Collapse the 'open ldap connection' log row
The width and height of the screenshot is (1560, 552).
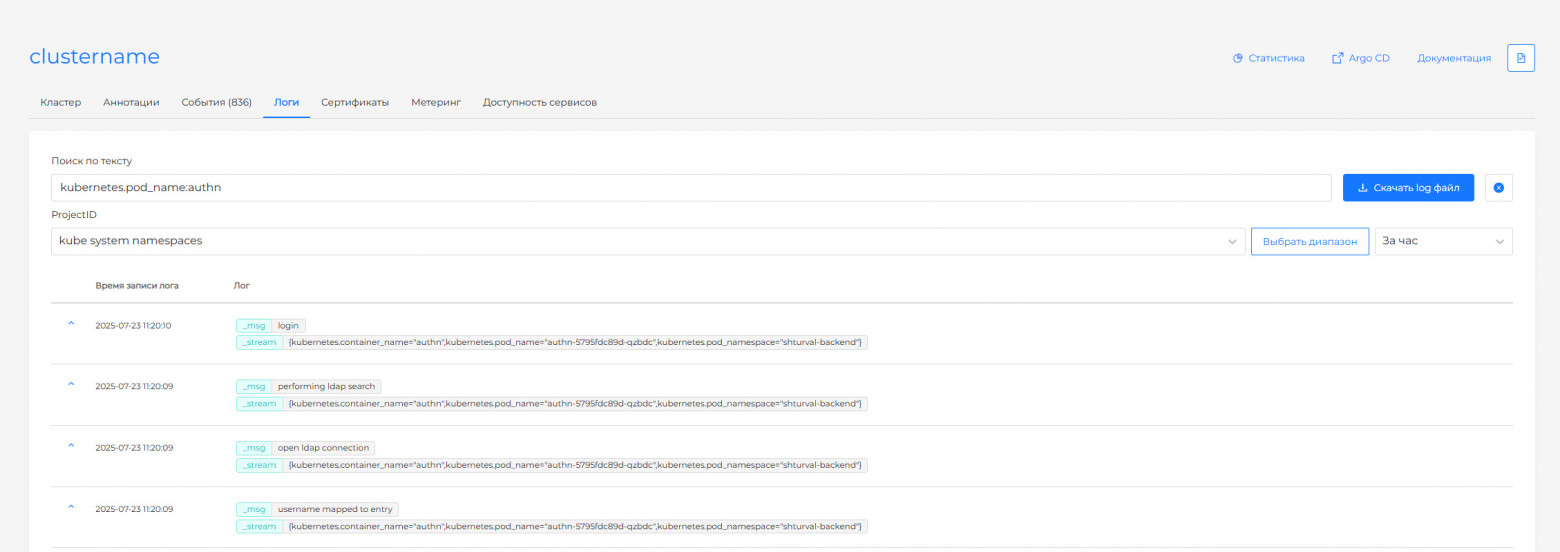[71, 446]
